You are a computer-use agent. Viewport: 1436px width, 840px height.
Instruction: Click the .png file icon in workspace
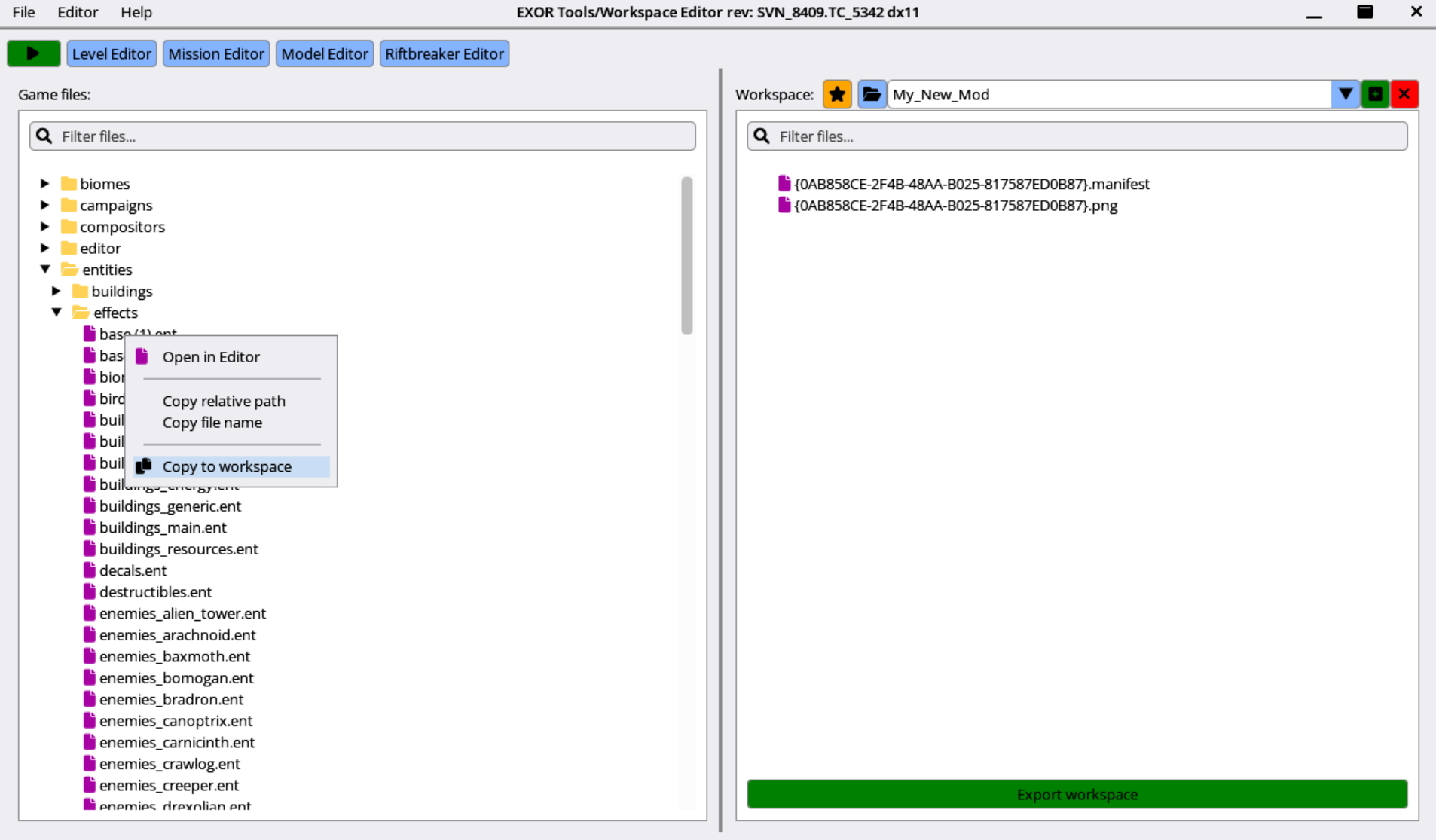784,205
